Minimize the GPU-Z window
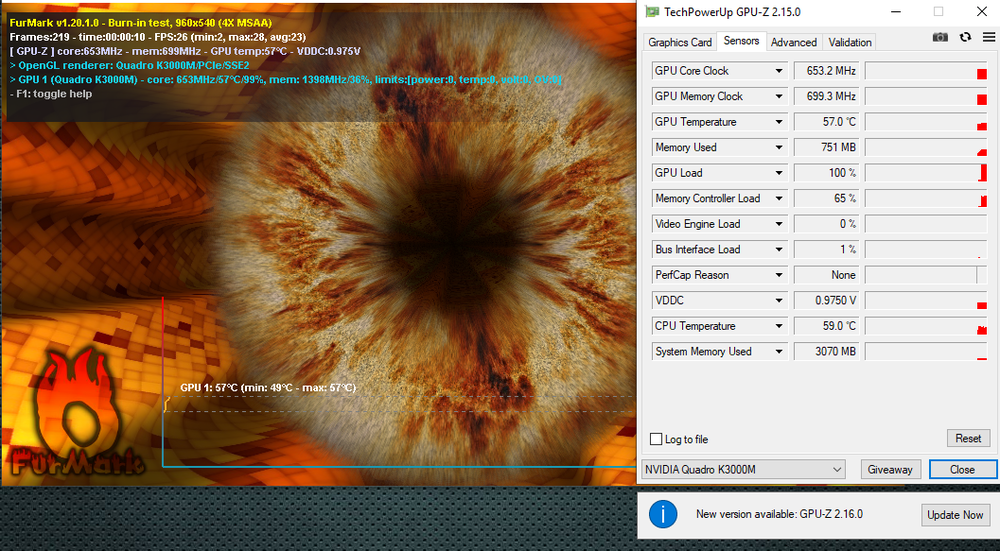The image size is (1000, 551). [x=893, y=12]
